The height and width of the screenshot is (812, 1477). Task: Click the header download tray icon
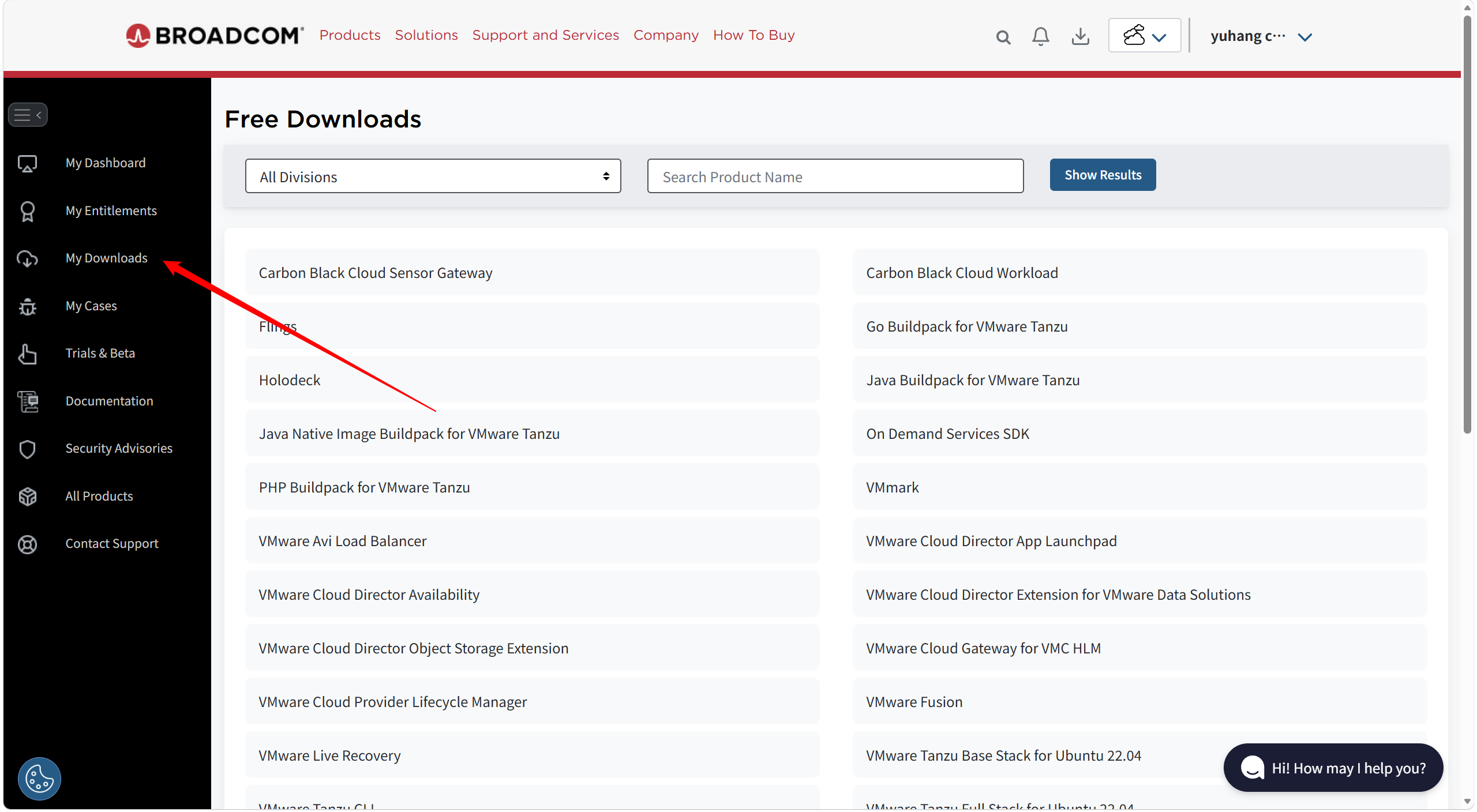point(1080,36)
